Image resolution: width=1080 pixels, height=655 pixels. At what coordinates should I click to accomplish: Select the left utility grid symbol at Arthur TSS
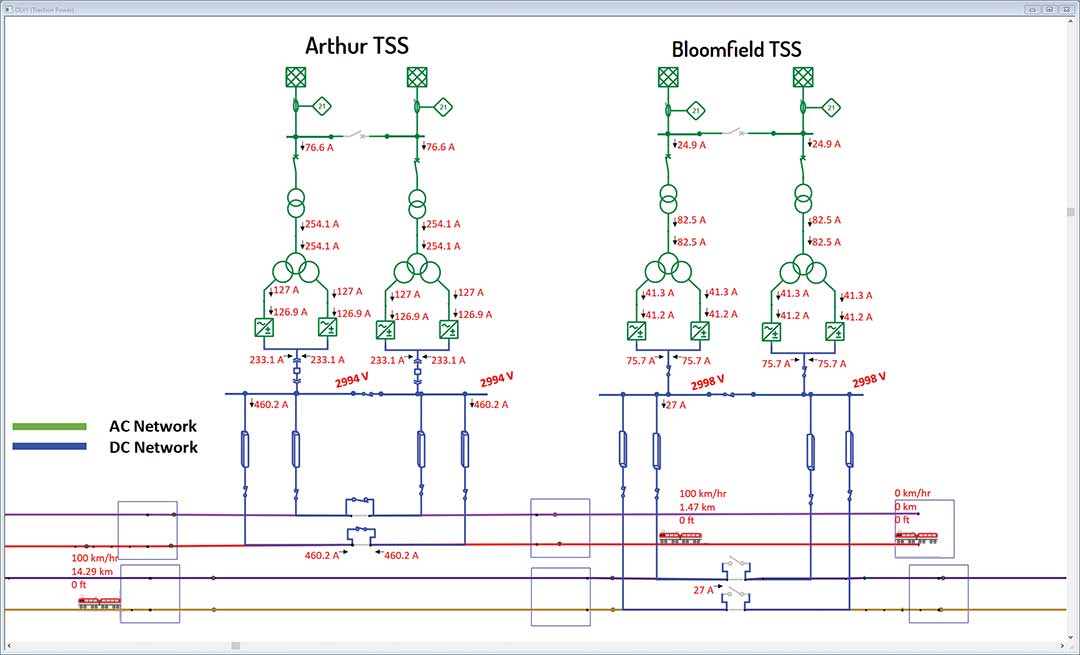click(295, 75)
